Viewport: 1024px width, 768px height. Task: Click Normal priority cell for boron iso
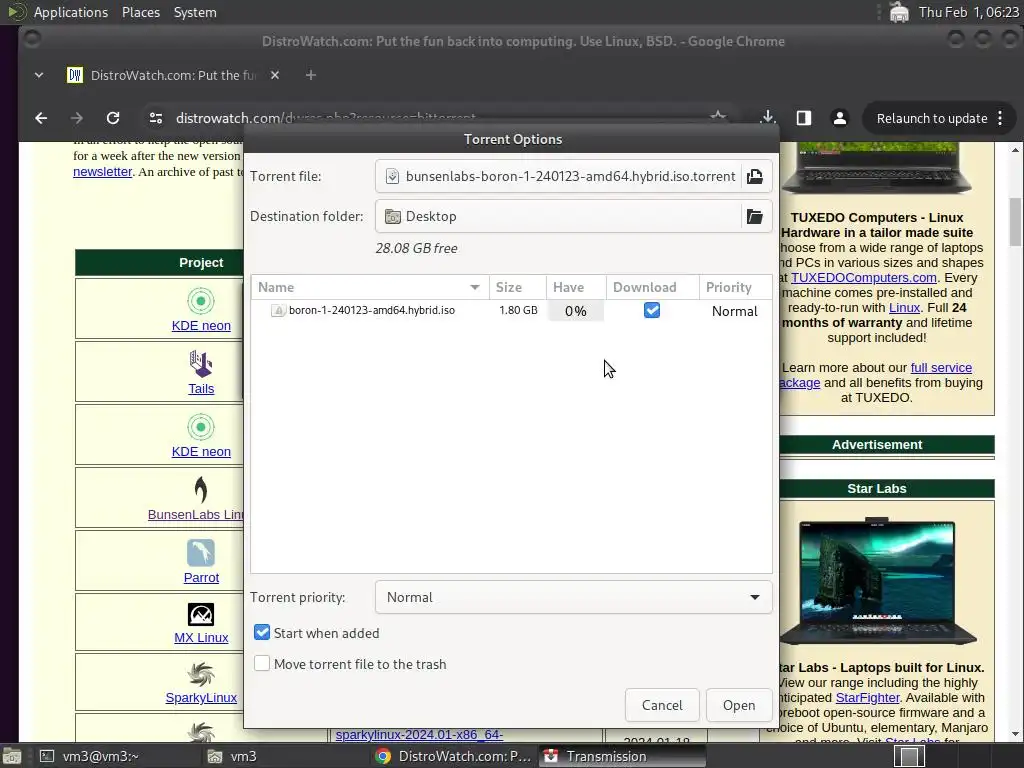point(735,312)
